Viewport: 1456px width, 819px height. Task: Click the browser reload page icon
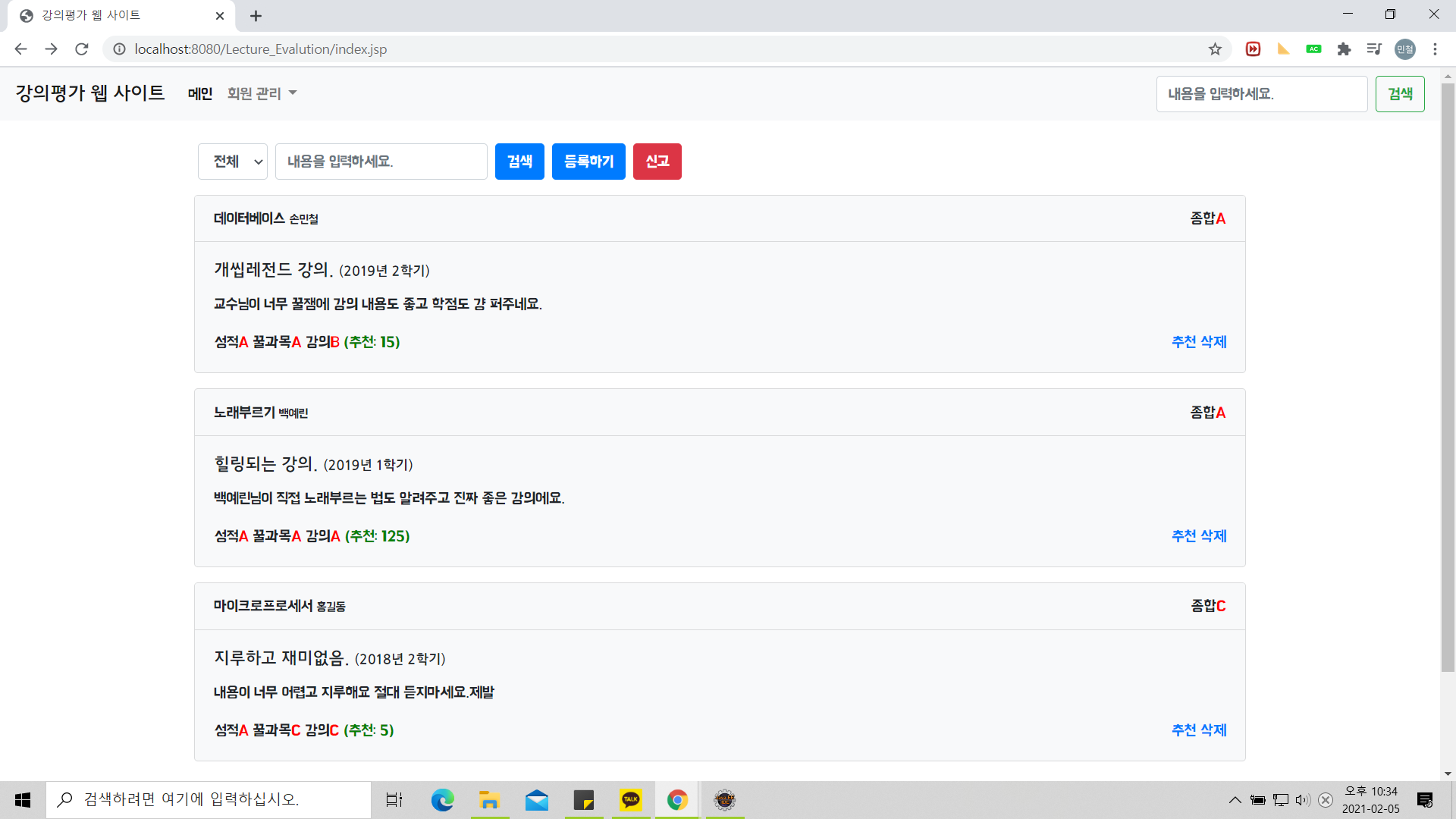click(x=82, y=49)
